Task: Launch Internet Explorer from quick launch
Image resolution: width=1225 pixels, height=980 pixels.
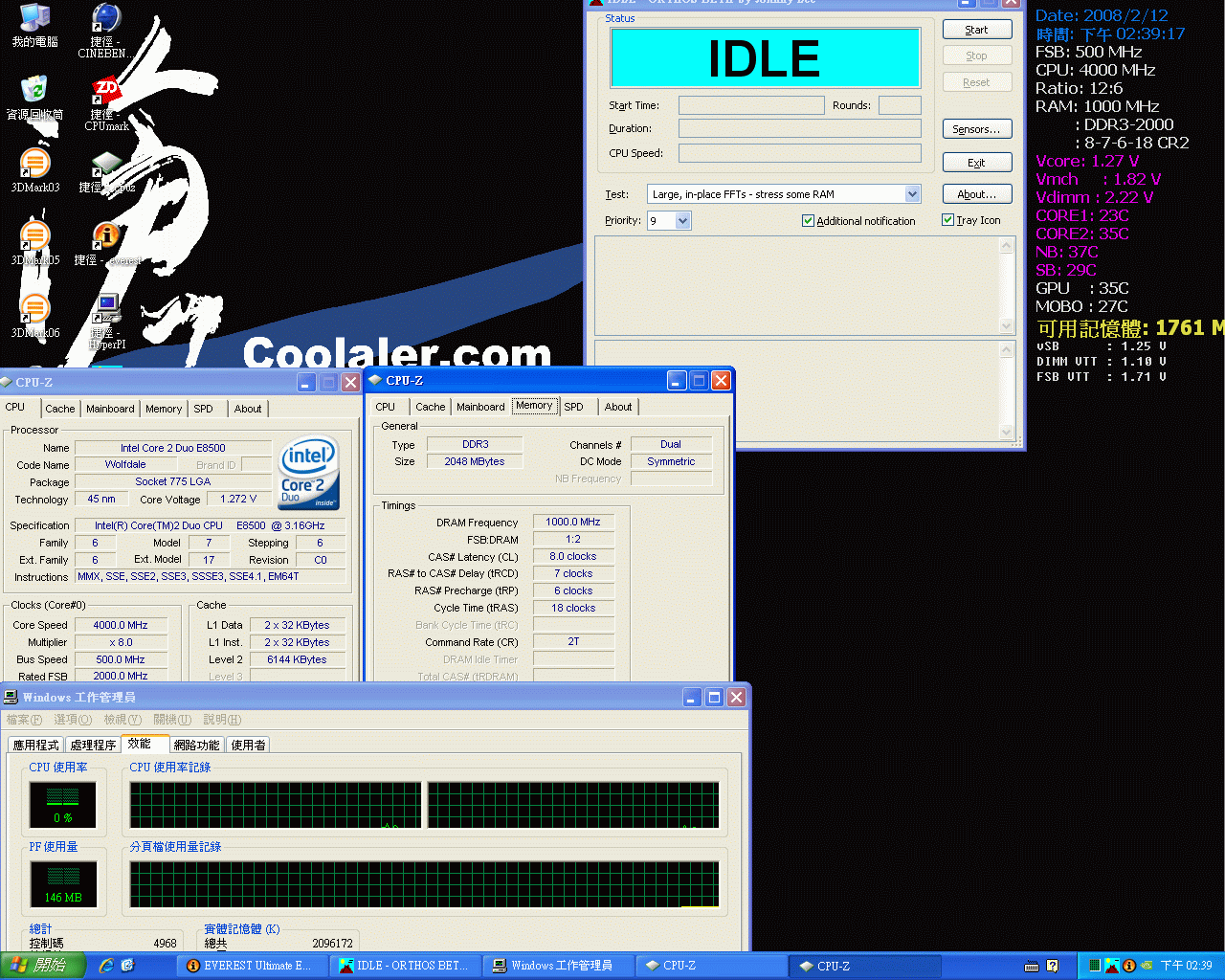Action: 106,966
